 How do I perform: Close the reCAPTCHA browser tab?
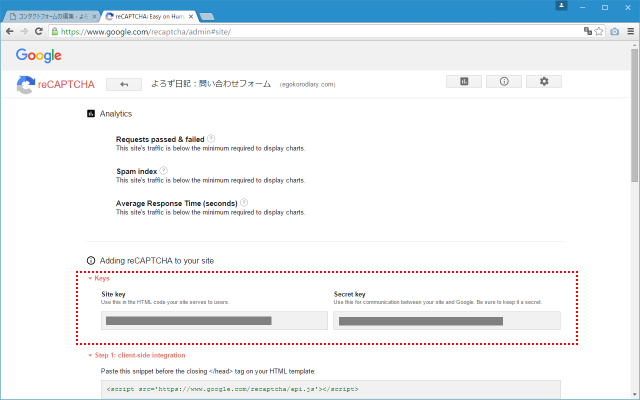tap(191, 17)
